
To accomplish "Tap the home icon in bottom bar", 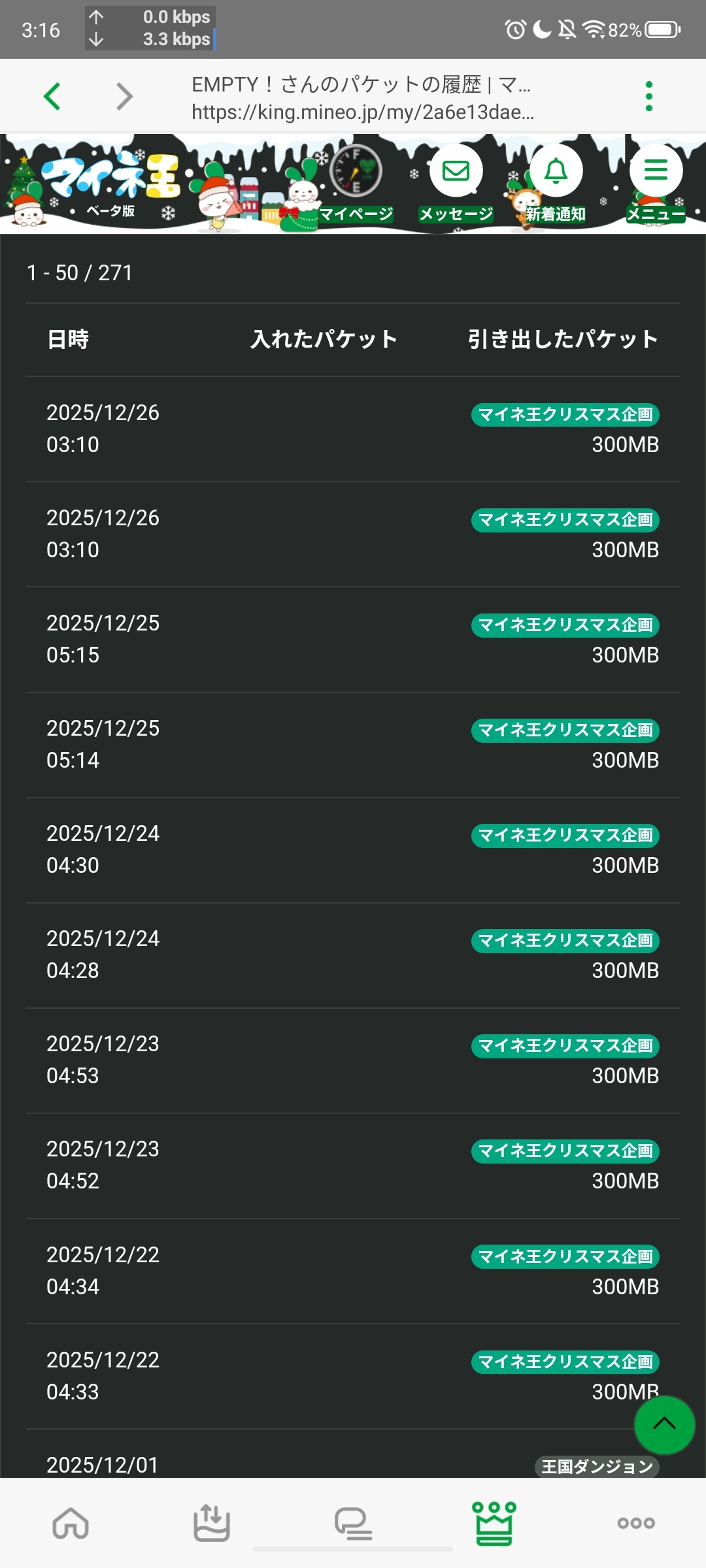I will (x=71, y=1523).
